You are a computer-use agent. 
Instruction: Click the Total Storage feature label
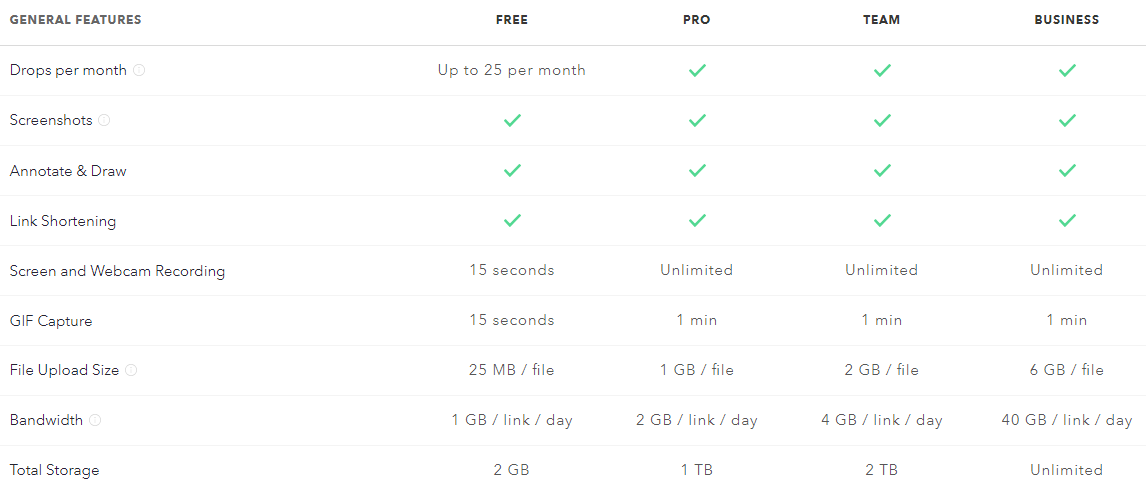pos(54,470)
